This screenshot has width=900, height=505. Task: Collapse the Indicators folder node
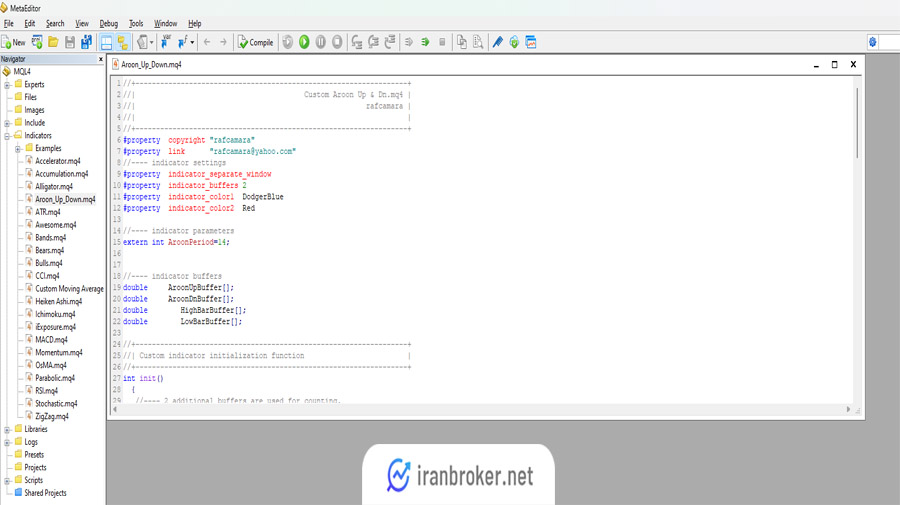point(7,136)
